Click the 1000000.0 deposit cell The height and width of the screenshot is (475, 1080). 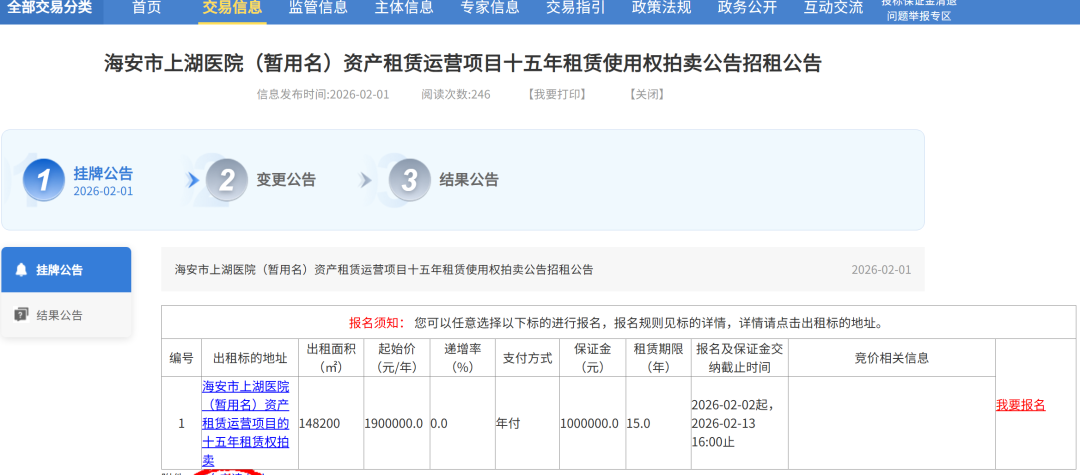tap(593, 423)
